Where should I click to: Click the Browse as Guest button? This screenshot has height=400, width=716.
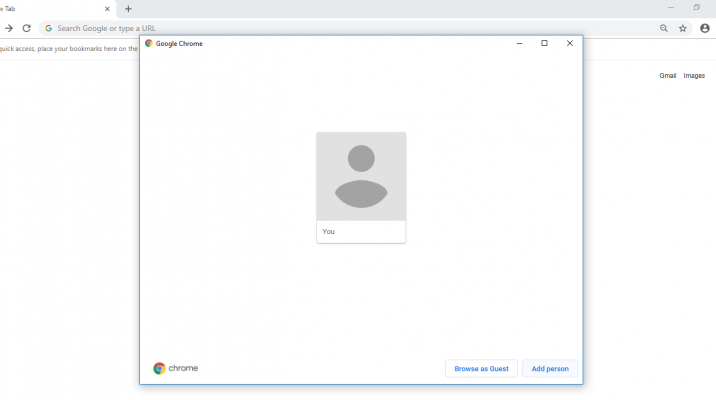click(481, 368)
